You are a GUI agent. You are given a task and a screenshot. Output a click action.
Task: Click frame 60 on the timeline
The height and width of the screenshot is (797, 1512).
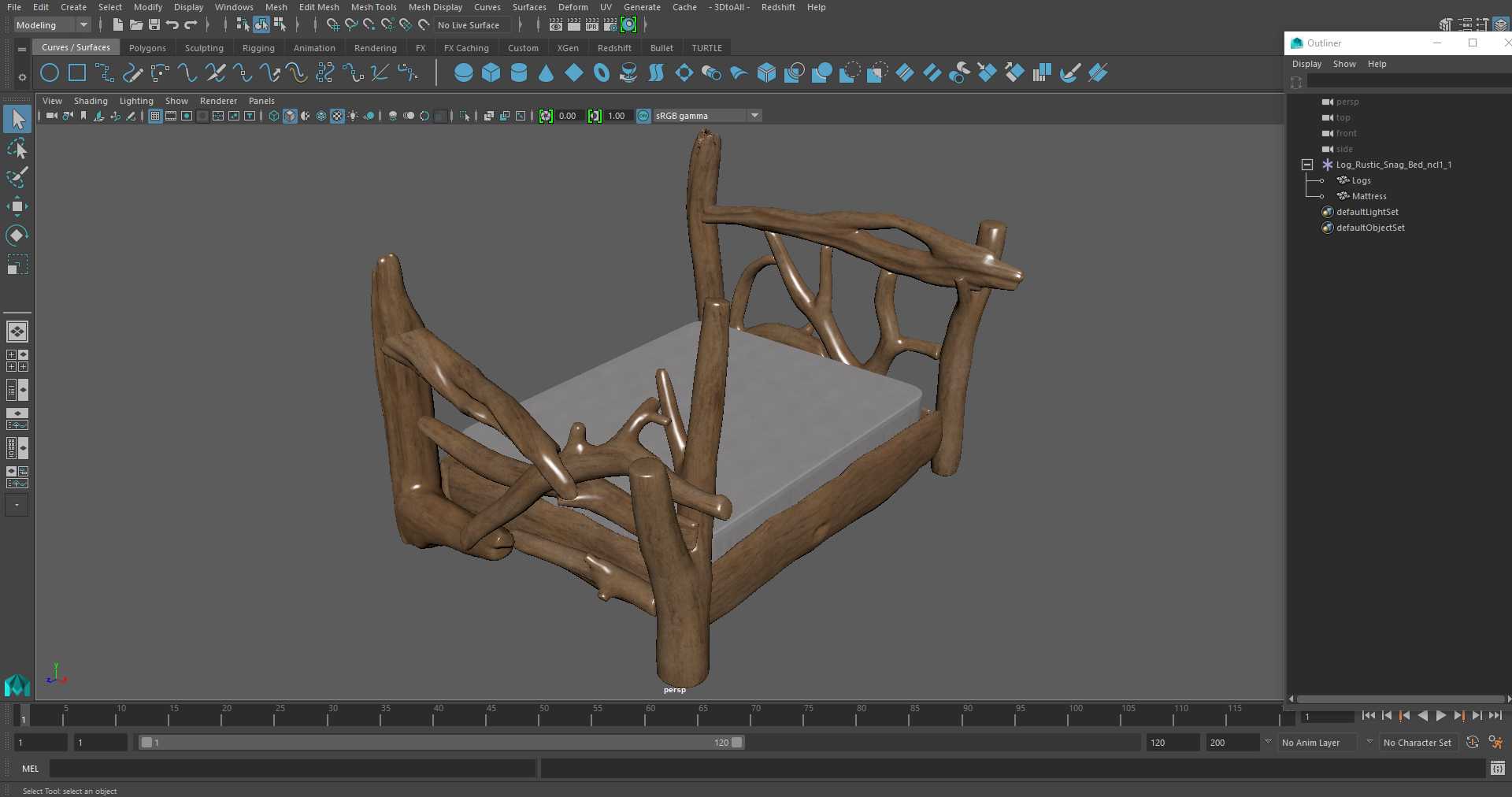pyautogui.click(x=650, y=716)
